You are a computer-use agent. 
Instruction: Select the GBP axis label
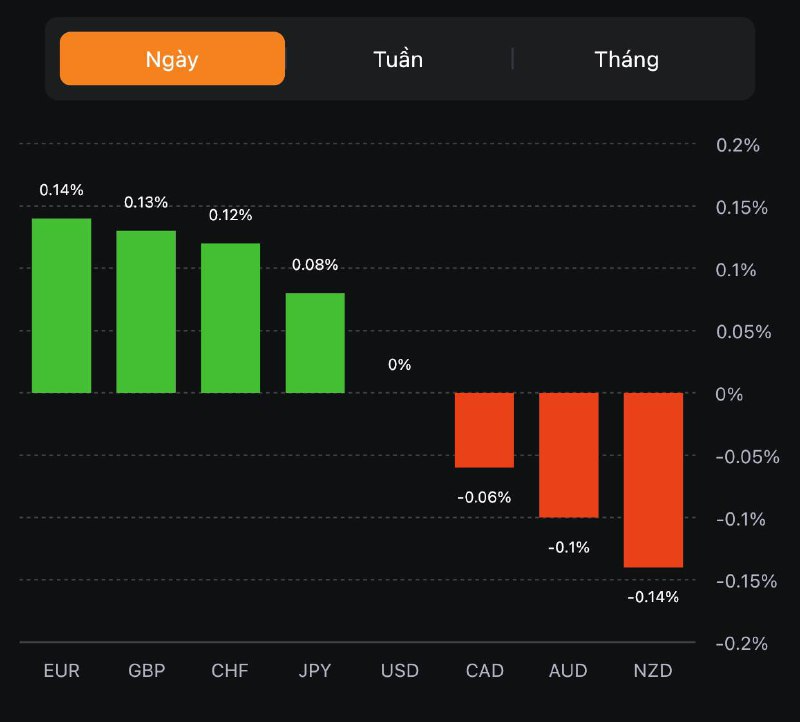[146, 670]
